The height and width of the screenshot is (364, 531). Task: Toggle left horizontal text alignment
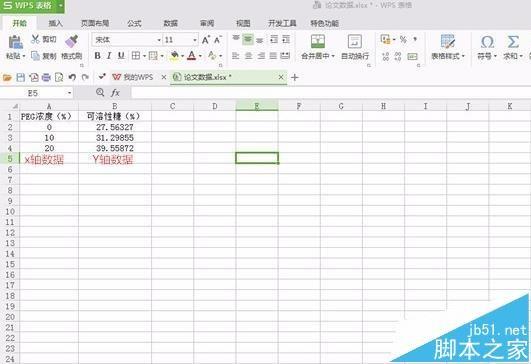click(236, 56)
